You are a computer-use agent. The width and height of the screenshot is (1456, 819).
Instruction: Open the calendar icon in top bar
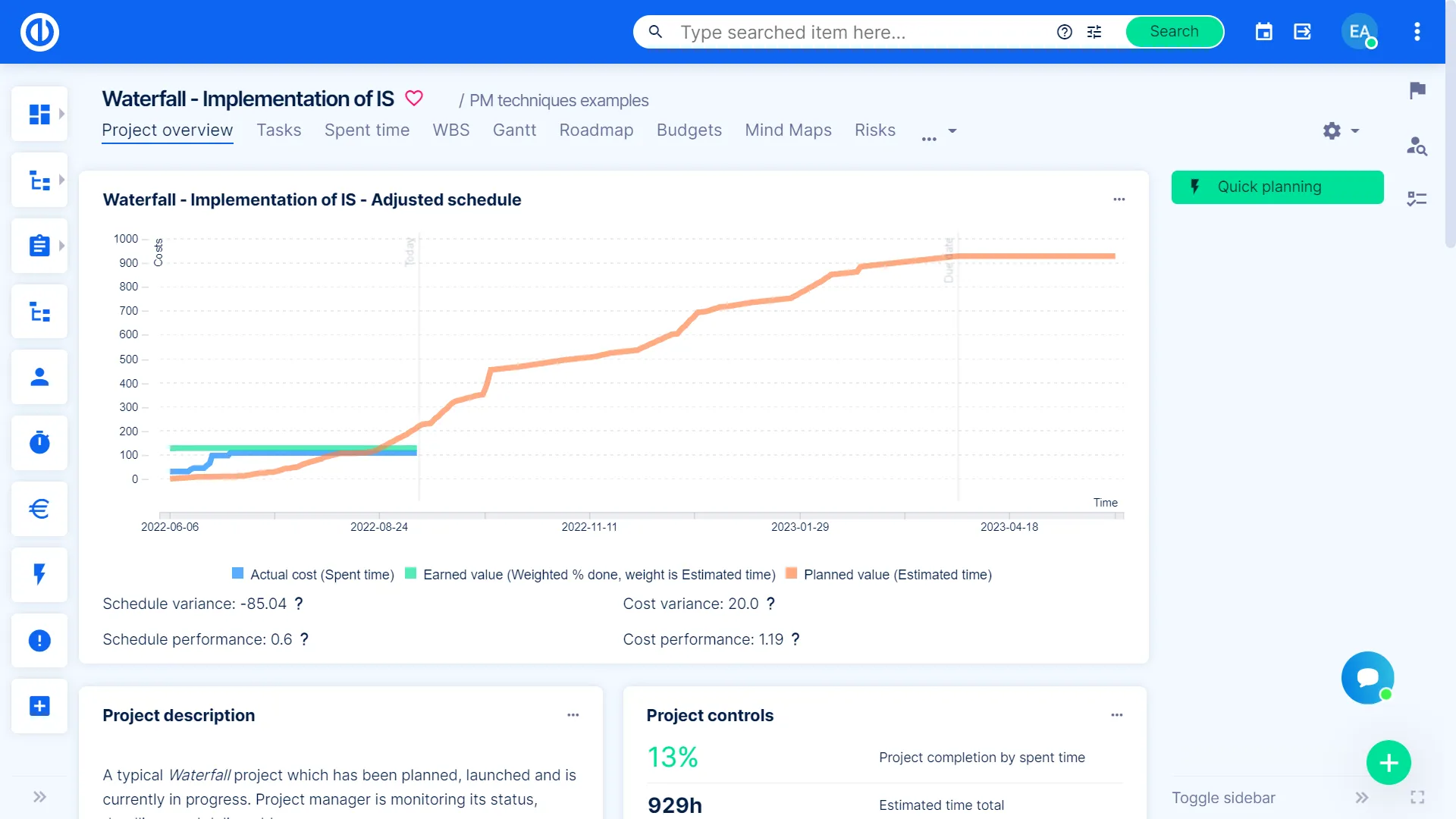tap(1263, 32)
